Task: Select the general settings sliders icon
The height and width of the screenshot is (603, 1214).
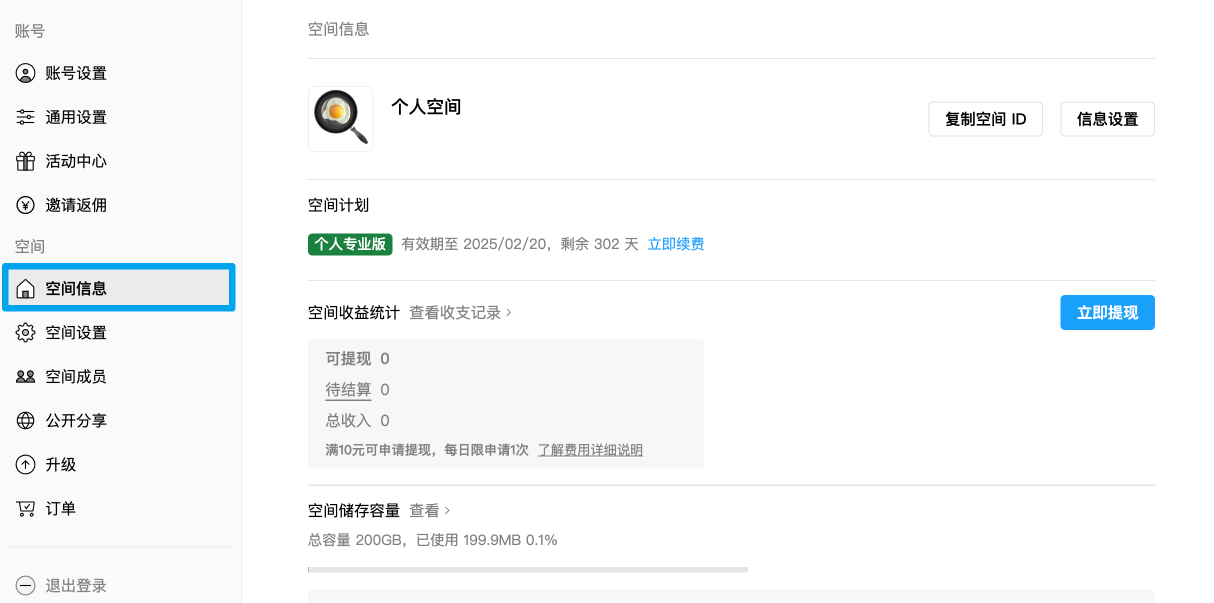Action: point(26,117)
